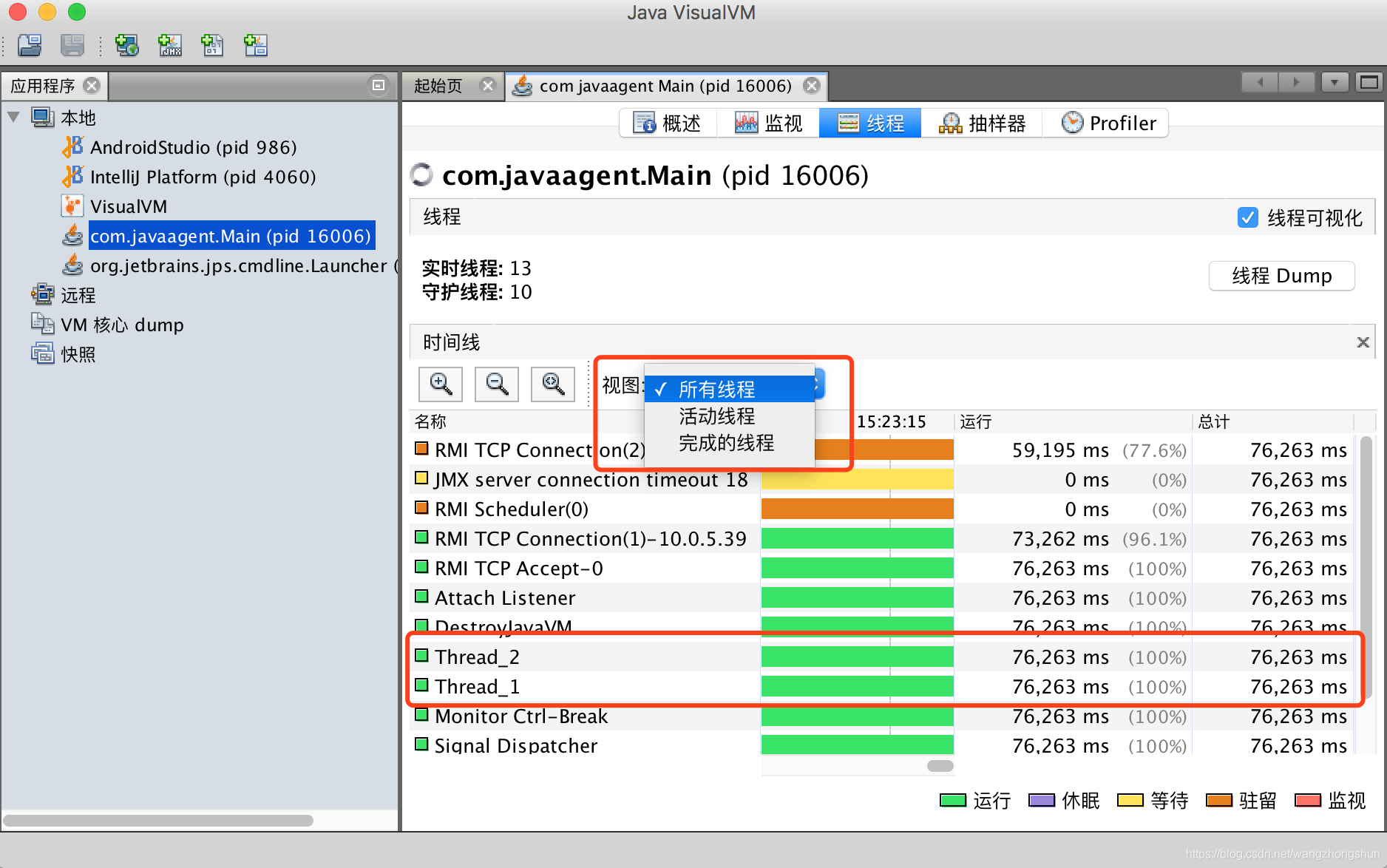
Task: Switch to the 概述 overview tab
Action: (x=668, y=123)
